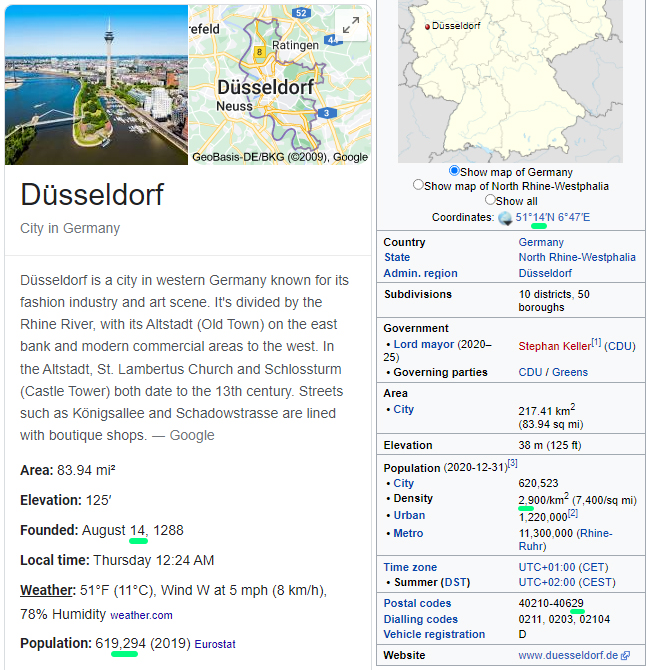Open the Urban population link

point(409,515)
